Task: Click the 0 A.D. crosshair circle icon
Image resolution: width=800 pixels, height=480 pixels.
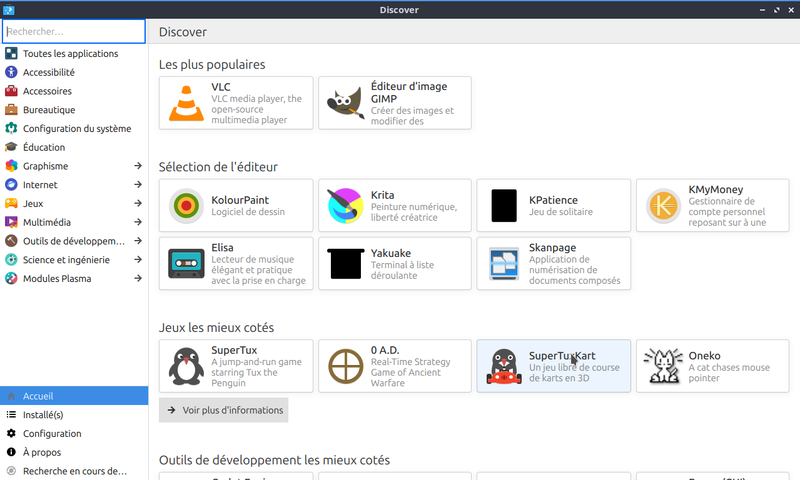Action: pos(345,366)
